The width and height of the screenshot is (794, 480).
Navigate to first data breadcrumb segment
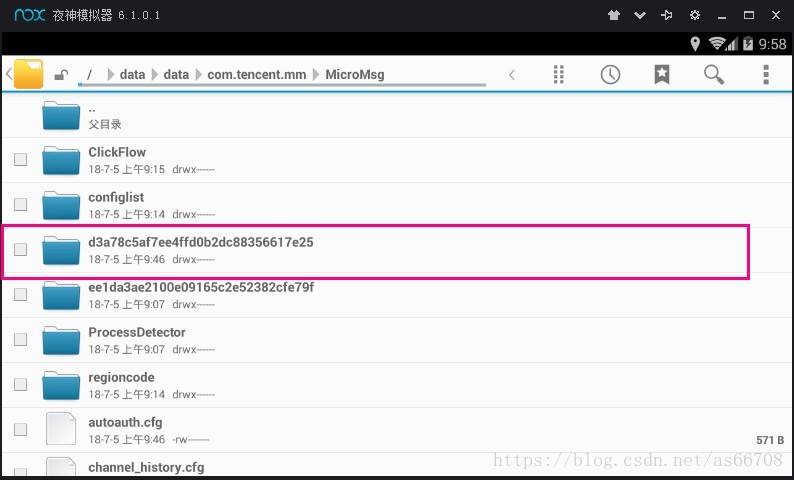click(132, 74)
